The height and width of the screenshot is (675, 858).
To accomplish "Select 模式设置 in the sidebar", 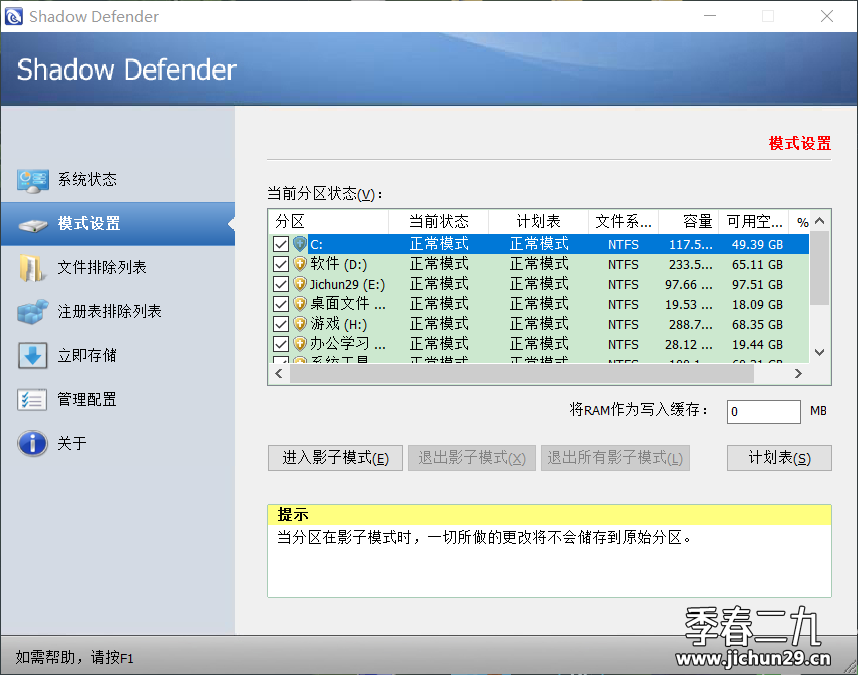I will (118, 224).
